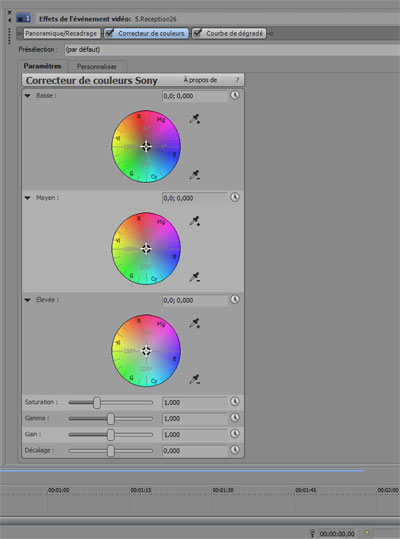Animate the Saturation value with its clock icon
Image resolution: width=400 pixels, height=539 pixels.
[x=235, y=401]
